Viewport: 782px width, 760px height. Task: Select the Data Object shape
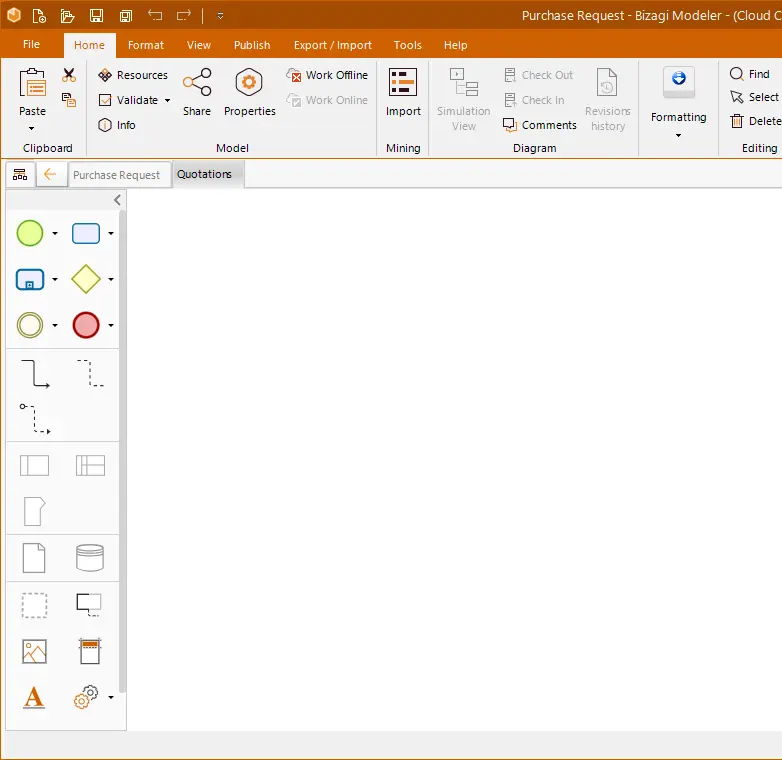(x=34, y=558)
